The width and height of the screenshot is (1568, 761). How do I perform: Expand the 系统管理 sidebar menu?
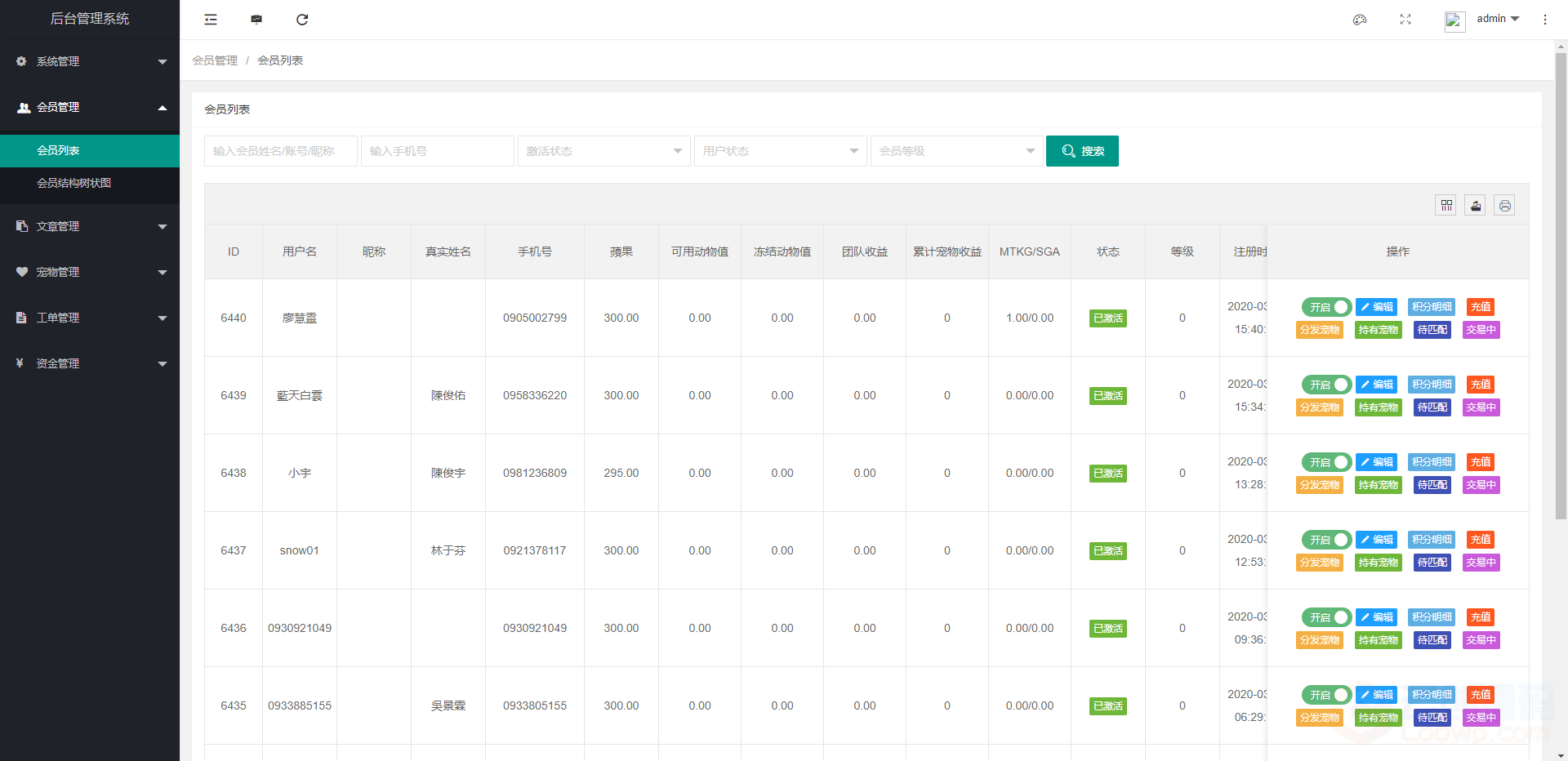point(90,61)
